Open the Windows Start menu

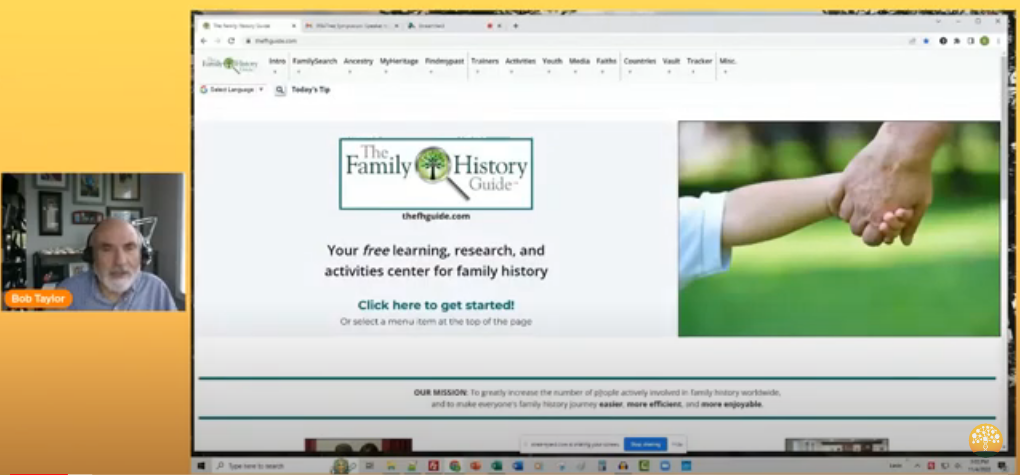click(203, 466)
